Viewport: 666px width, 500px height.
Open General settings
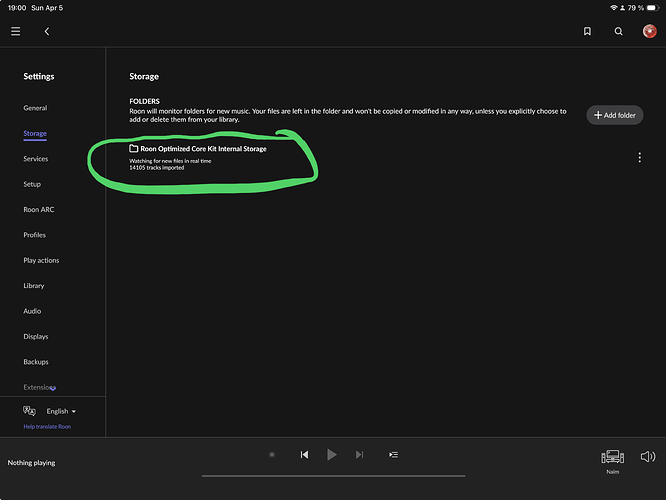click(x=35, y=108)
